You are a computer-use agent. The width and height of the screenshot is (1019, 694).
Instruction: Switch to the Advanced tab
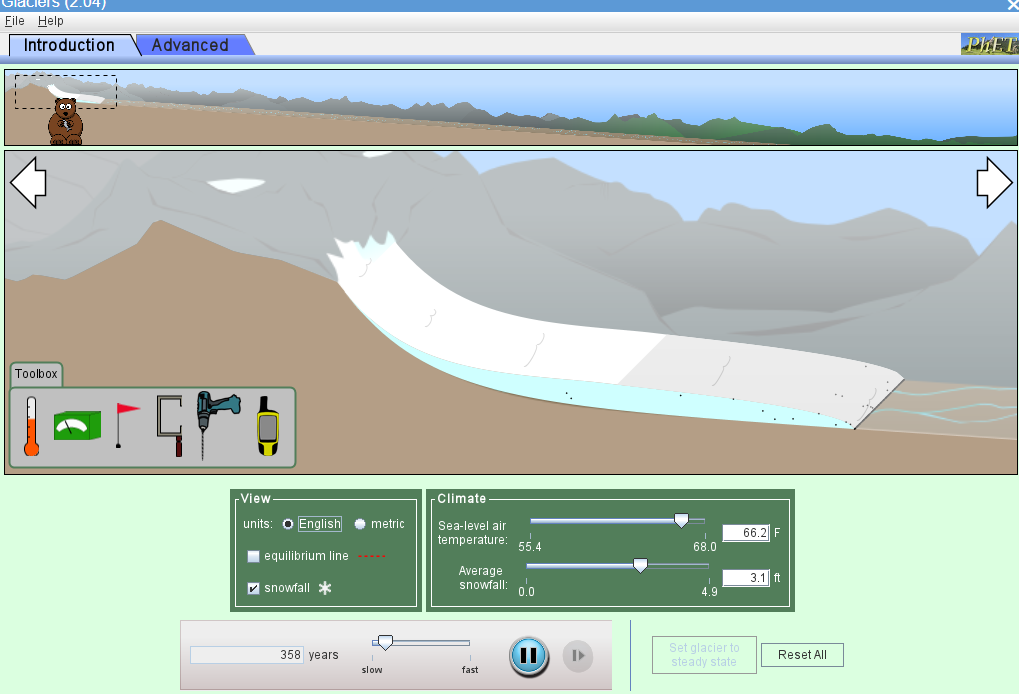tap(190, 45)
